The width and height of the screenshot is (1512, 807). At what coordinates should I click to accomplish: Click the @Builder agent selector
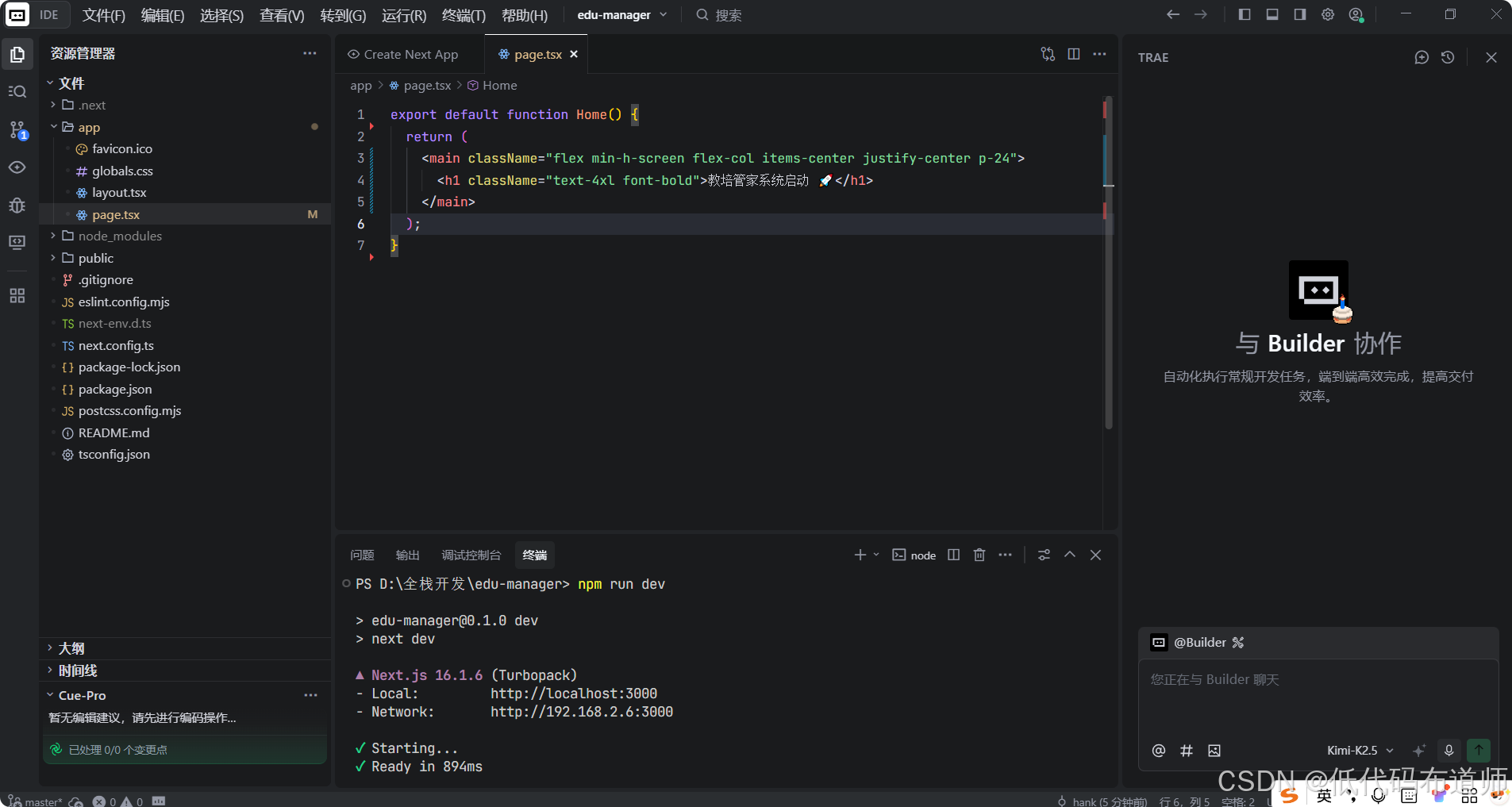[x=1198, y=642]
